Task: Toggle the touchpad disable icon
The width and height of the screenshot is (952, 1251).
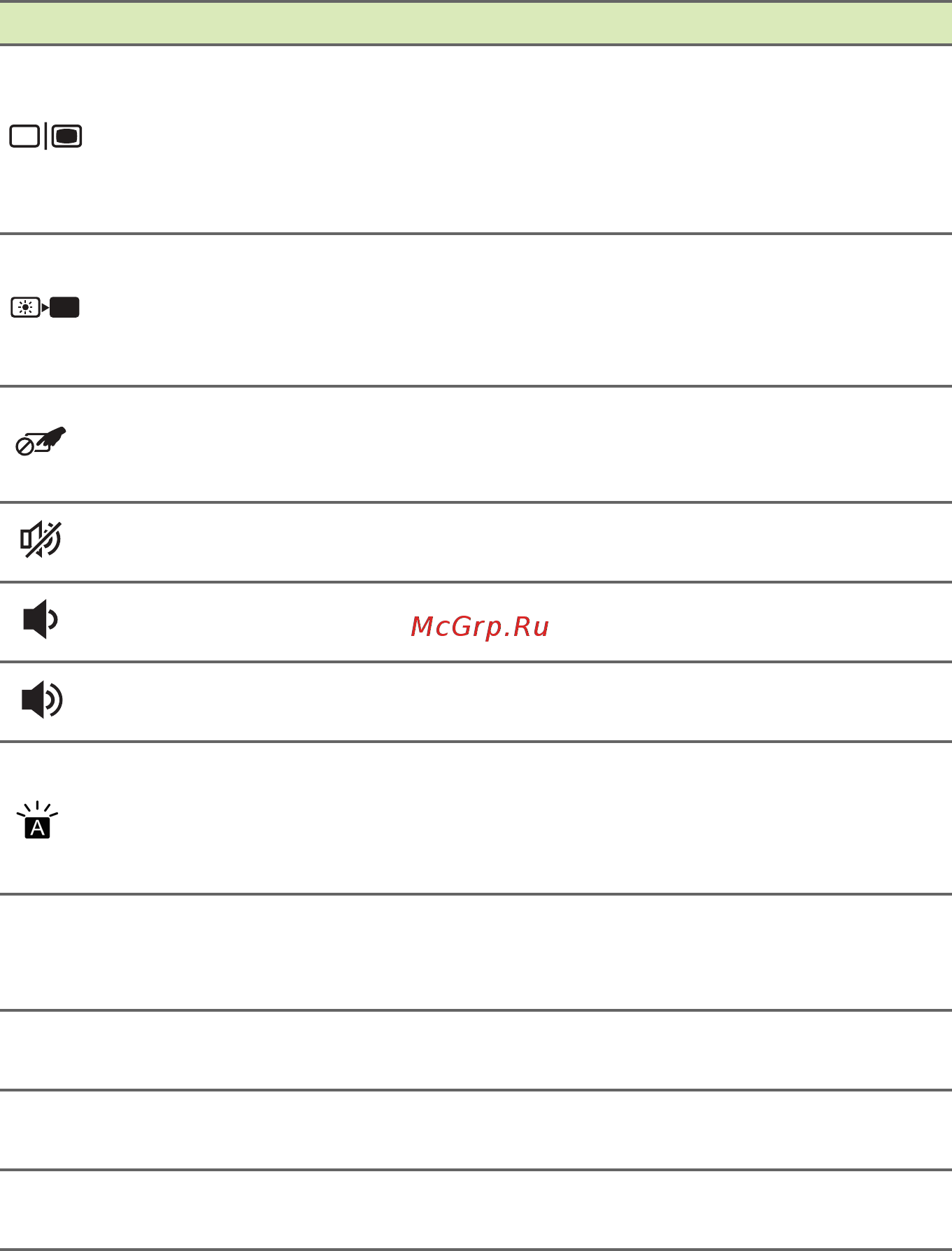Action: pos(41,441)
